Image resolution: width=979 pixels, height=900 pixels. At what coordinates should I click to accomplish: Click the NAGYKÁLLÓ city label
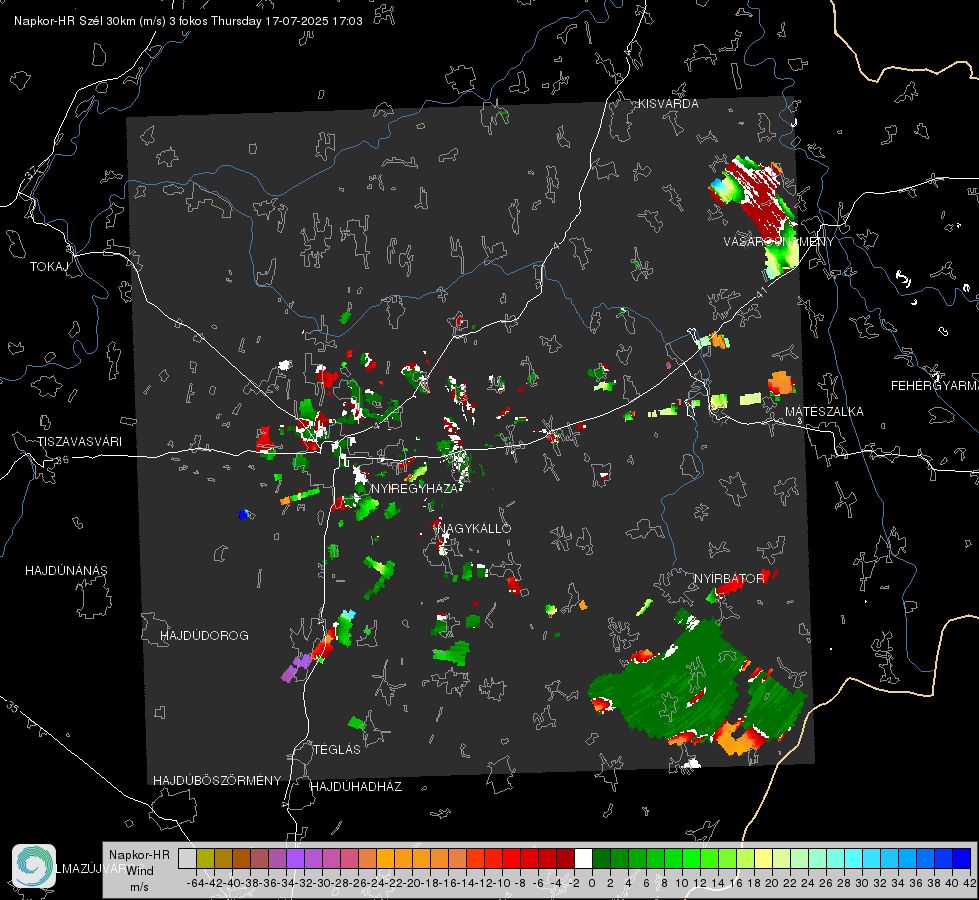(474, 528)
